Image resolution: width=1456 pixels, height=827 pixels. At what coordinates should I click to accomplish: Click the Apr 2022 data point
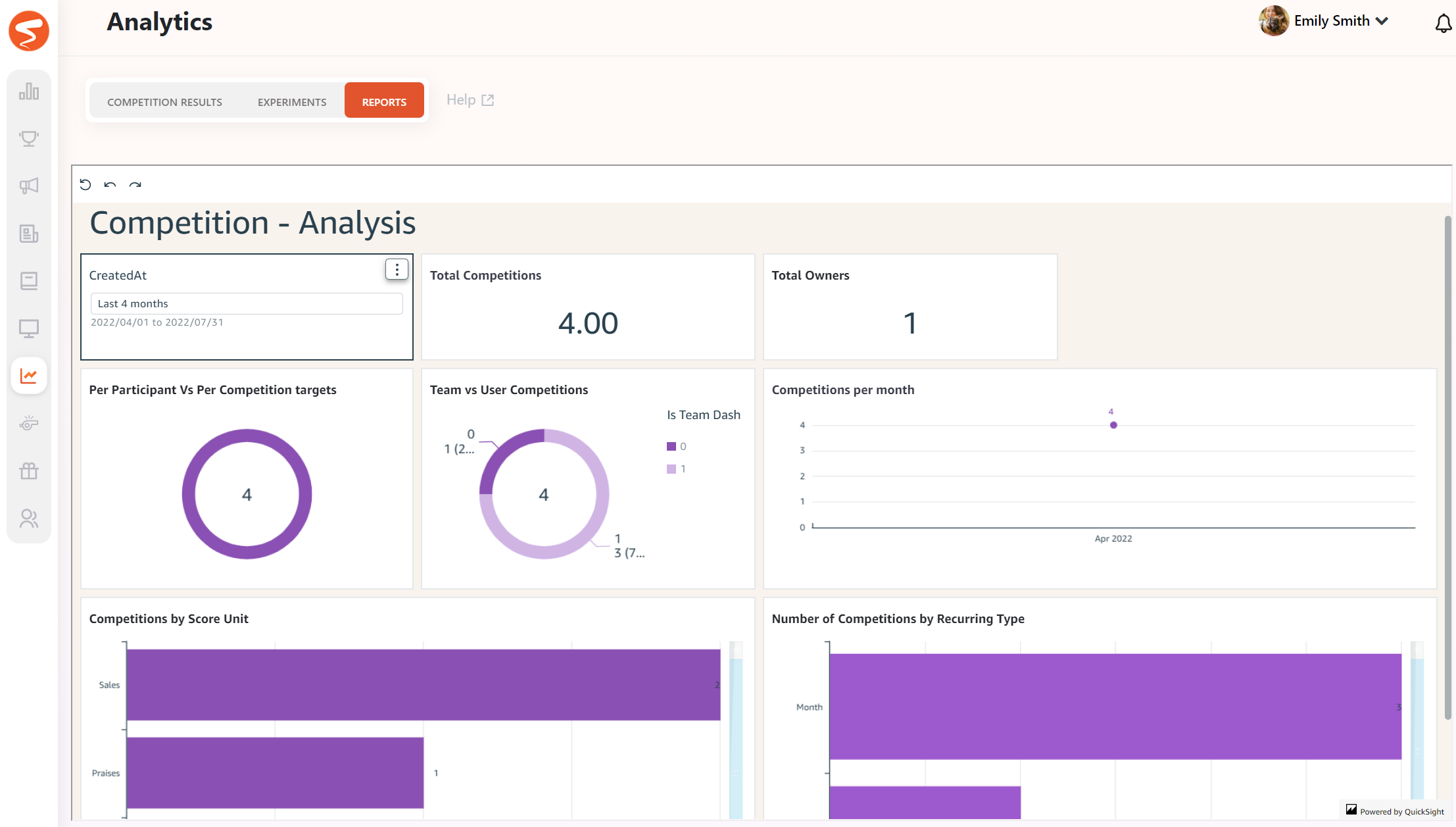(x=1113, y=425)
